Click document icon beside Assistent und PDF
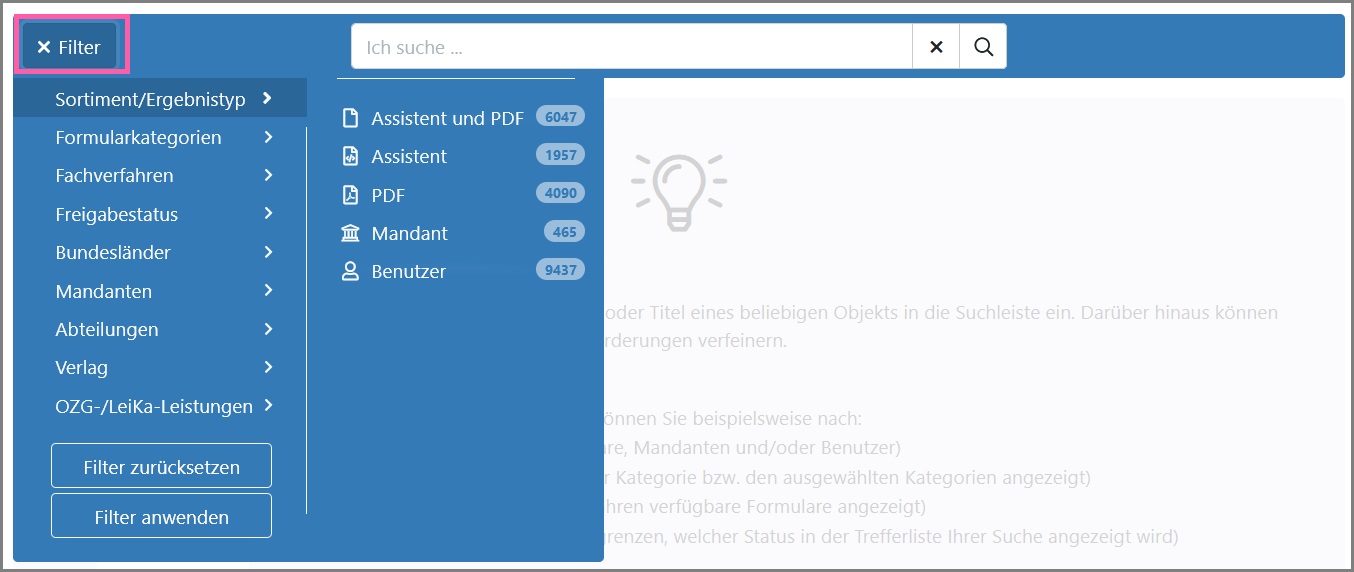This screenshot has width=1354, height=572. tap(350, 118)
